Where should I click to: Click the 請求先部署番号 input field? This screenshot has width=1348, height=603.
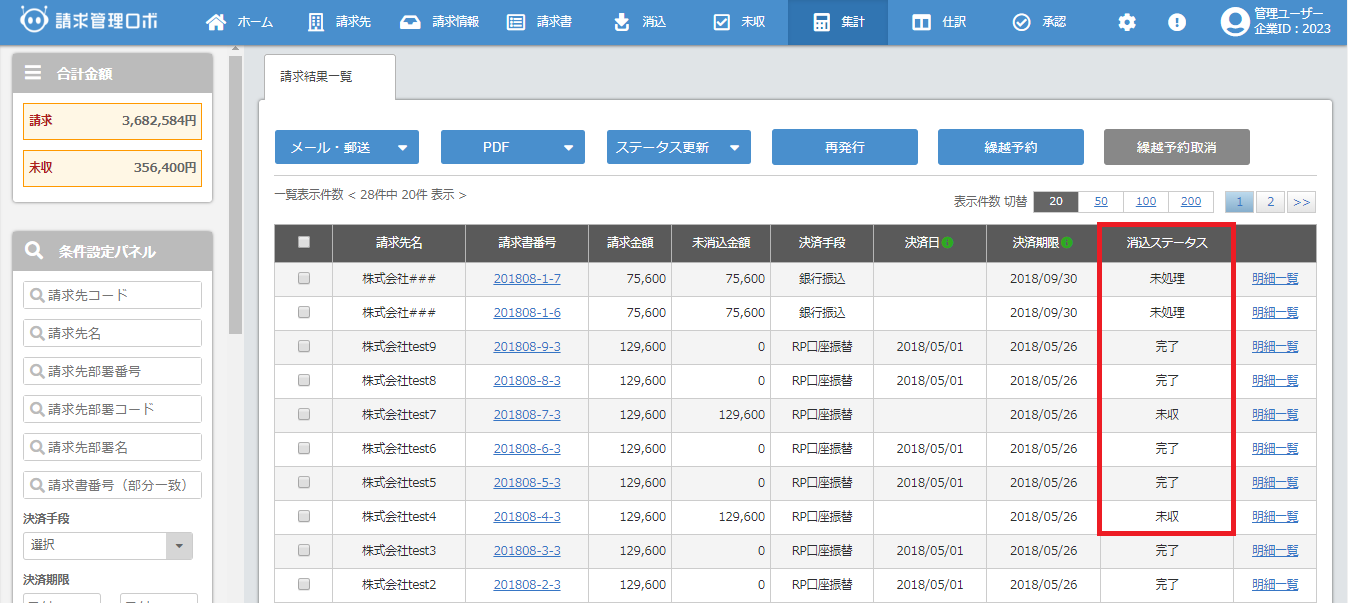[112, 371]
